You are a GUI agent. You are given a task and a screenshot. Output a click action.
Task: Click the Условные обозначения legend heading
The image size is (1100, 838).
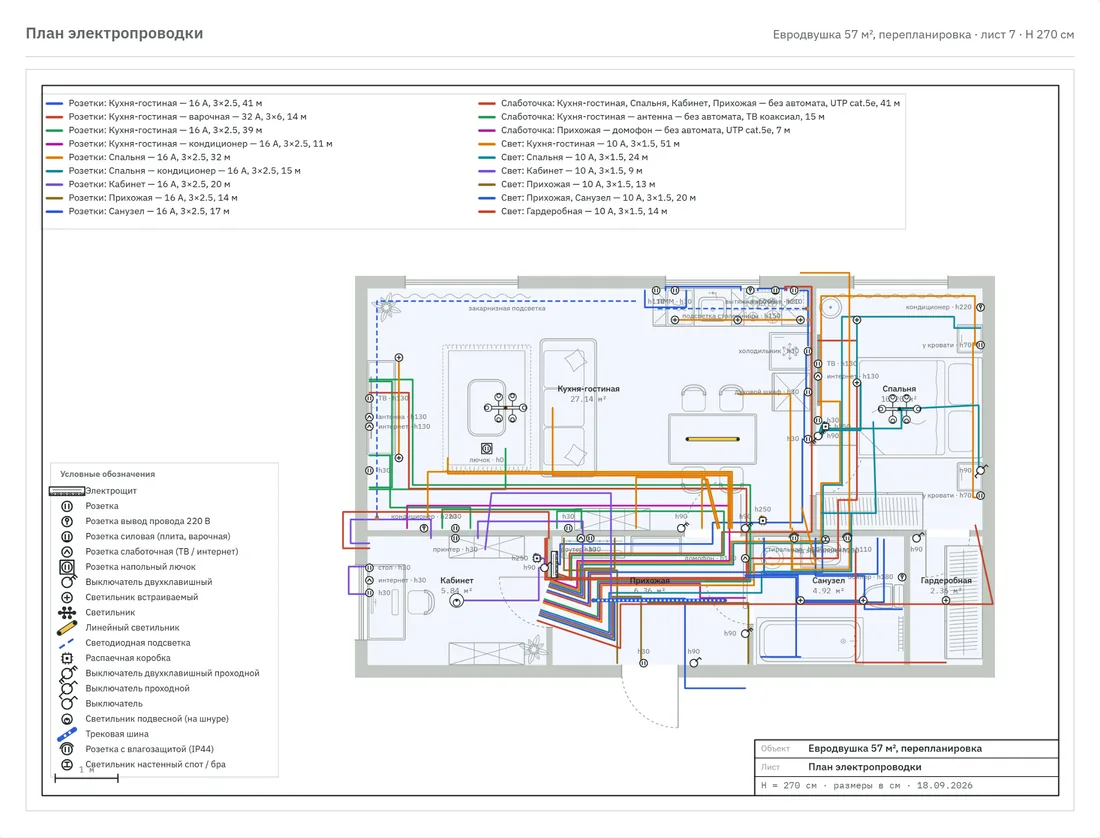pos(107,474)
